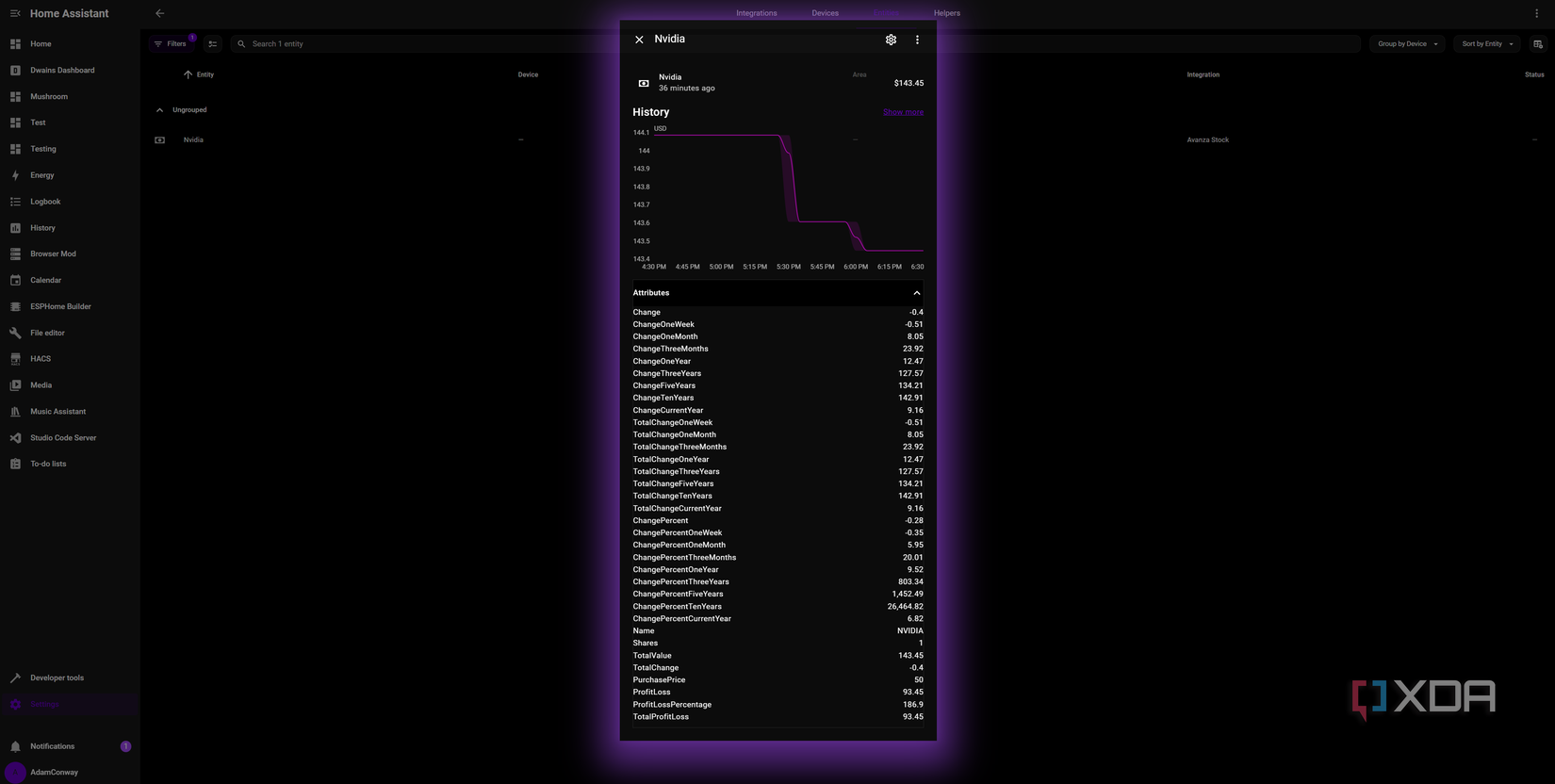Image resolution: width=1555 pixels, height=784 pixels.
Task: Switch to the Integrations tab
Action: (x=757, y=13)
